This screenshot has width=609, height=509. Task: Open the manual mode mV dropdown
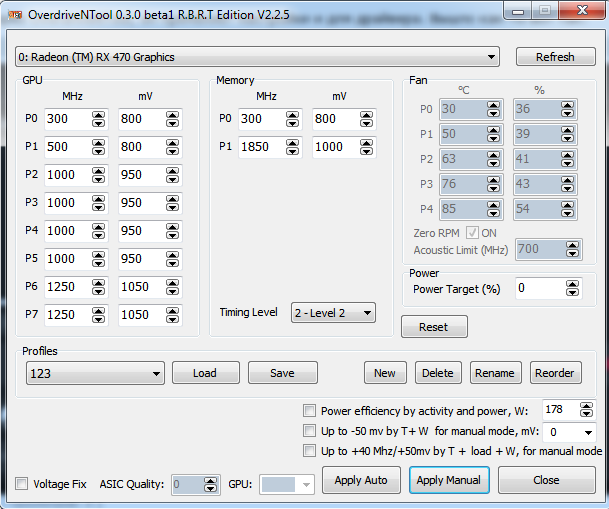point(569,432)
